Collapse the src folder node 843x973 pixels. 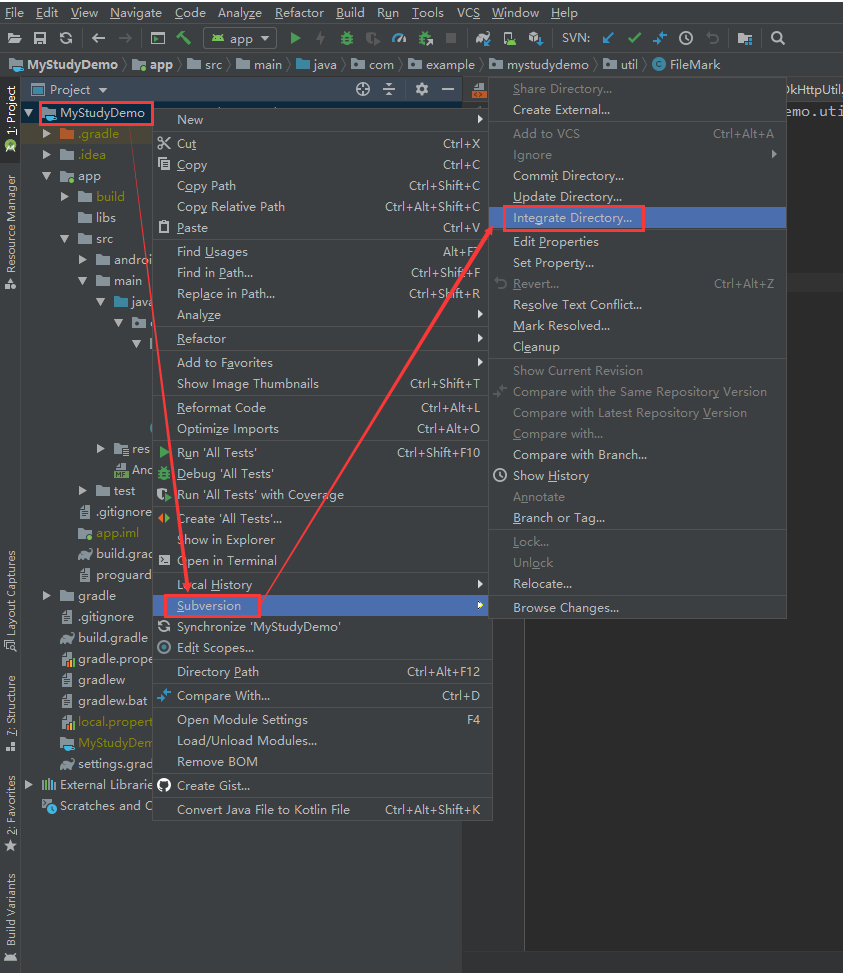tap(65, 239)
